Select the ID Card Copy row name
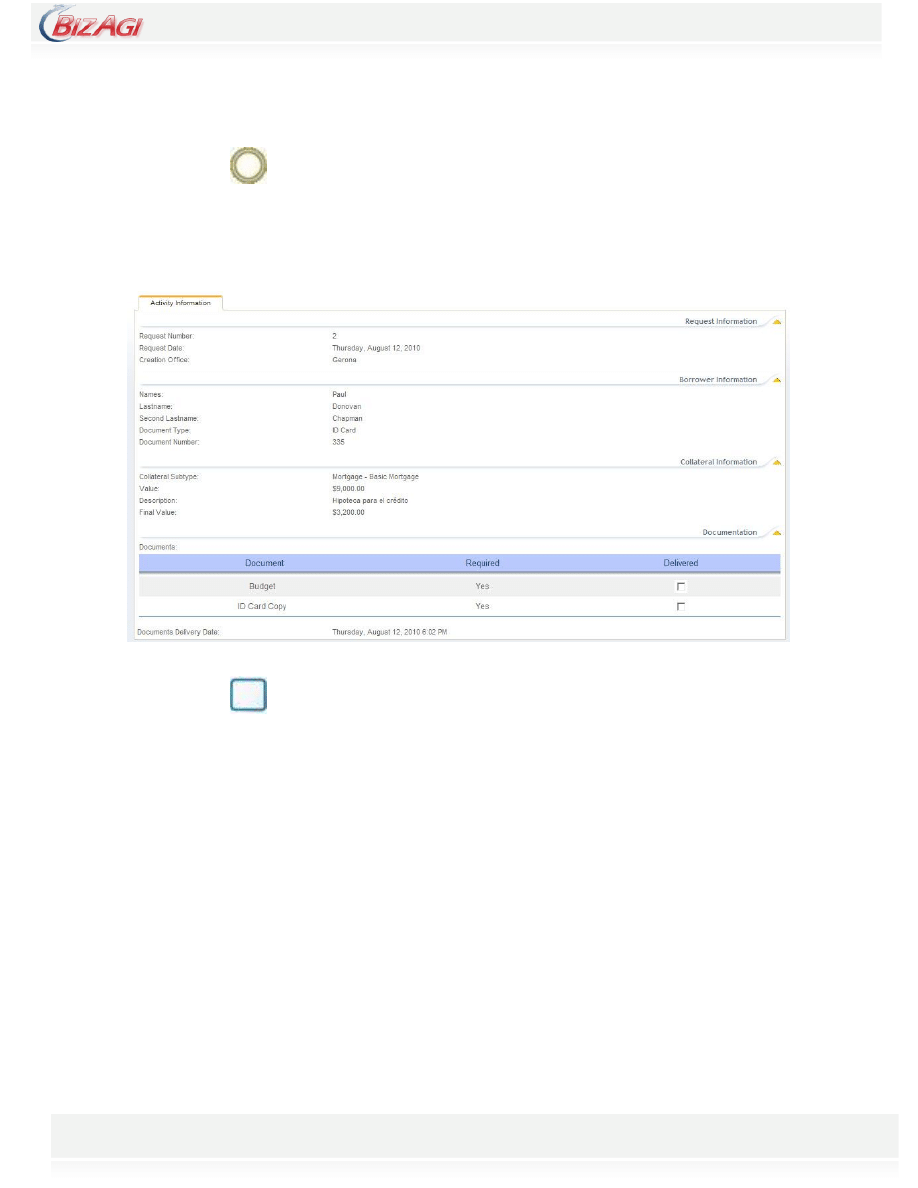This screenshot has height=1188, width=918. point(264,606)
